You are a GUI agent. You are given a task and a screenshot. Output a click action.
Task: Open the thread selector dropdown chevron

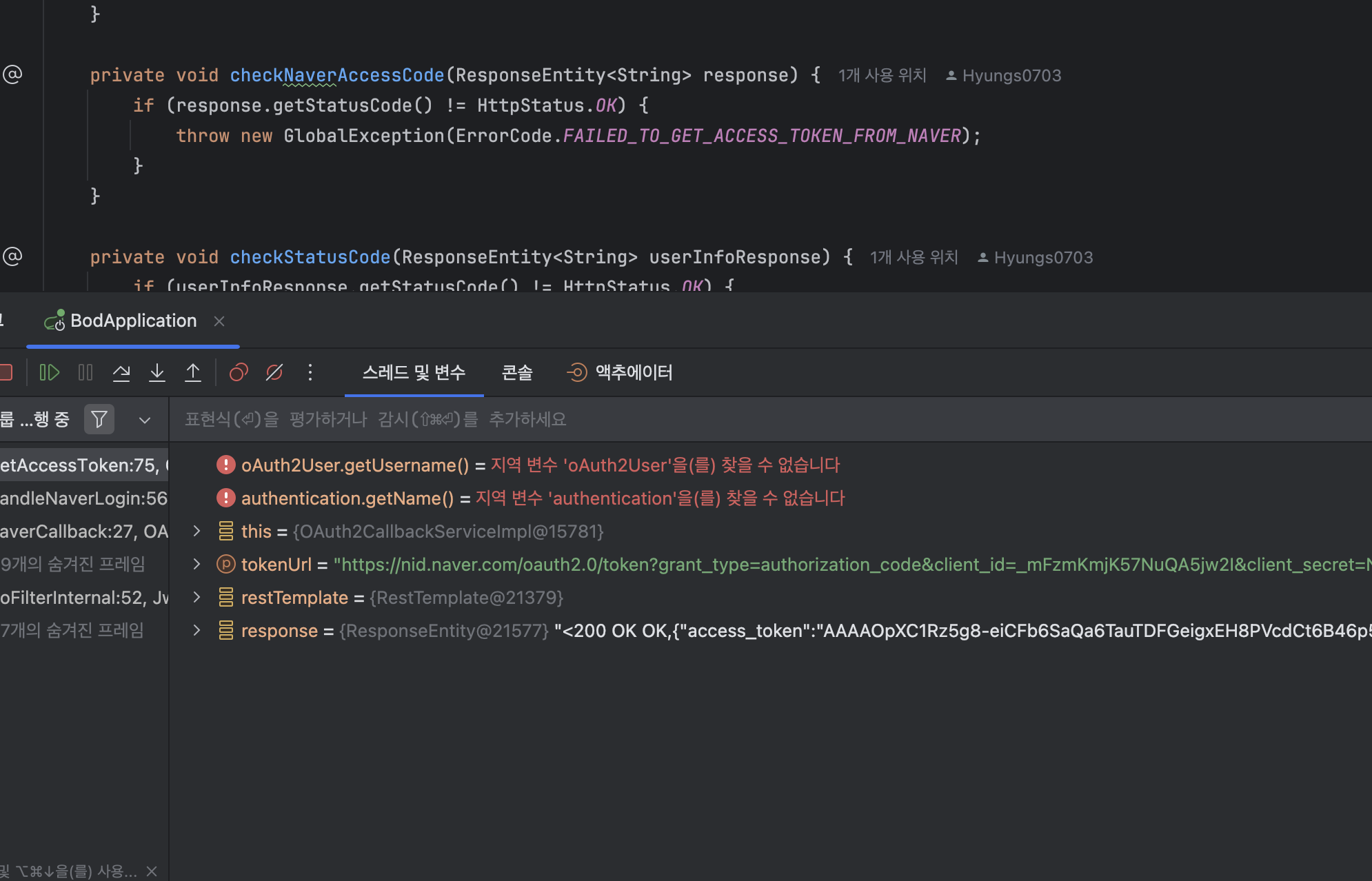[x=145, y=420]
